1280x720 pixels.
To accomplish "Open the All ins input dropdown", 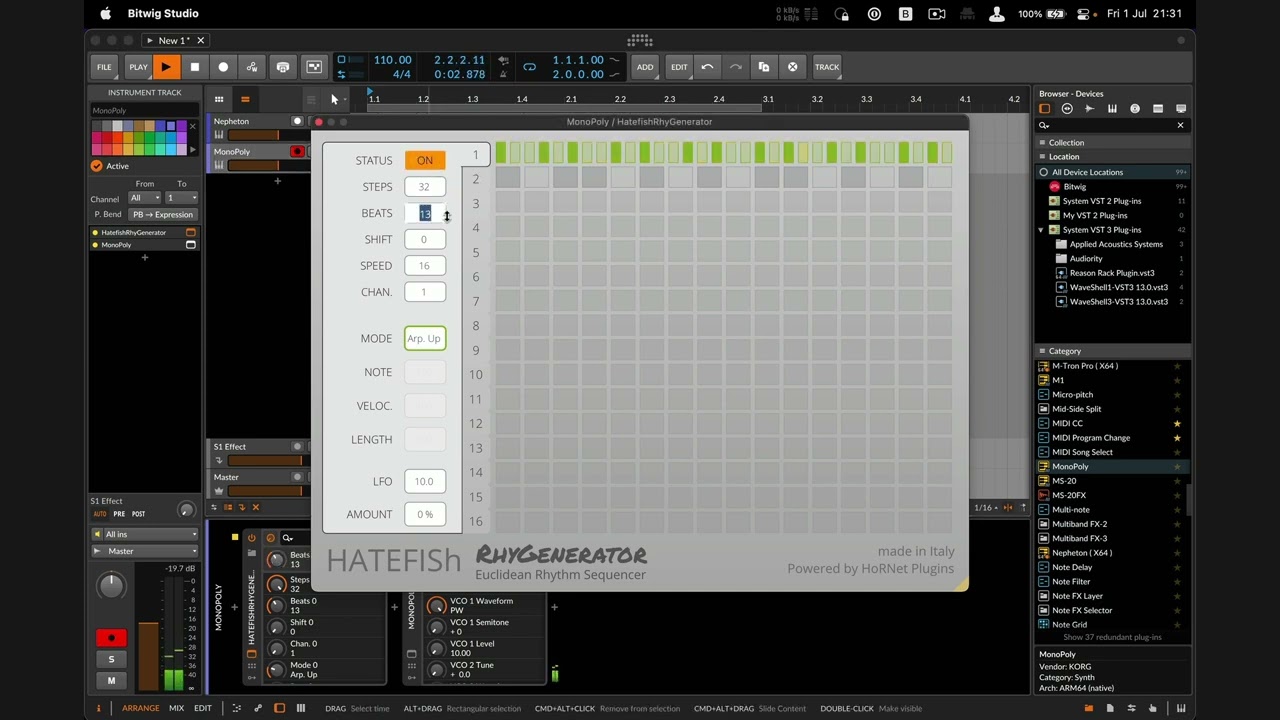I will [146, 534].
